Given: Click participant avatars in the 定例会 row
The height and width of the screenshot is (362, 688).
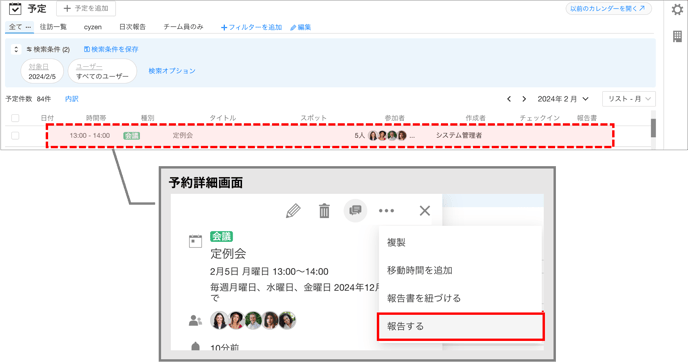Looking at the screenshot, I should [x=387, y=136].
